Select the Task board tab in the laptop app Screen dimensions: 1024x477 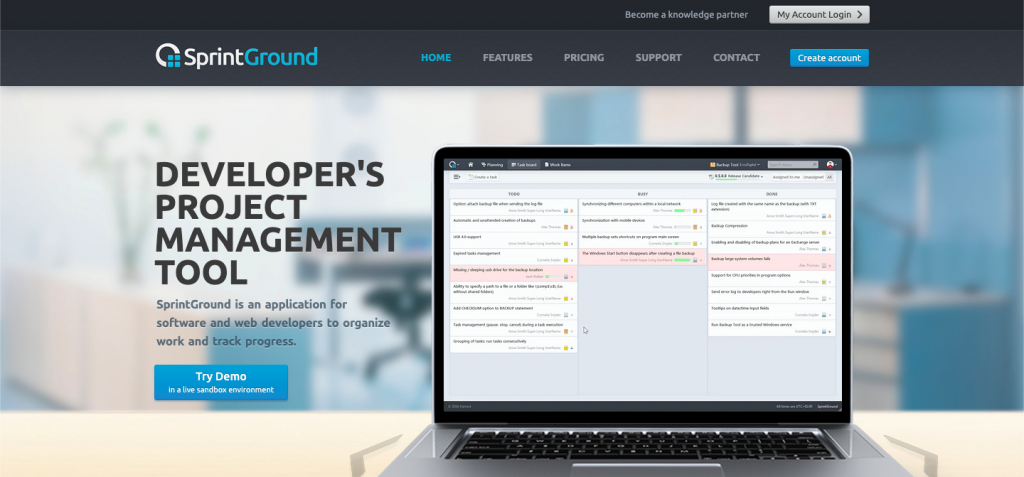(524, 165)
